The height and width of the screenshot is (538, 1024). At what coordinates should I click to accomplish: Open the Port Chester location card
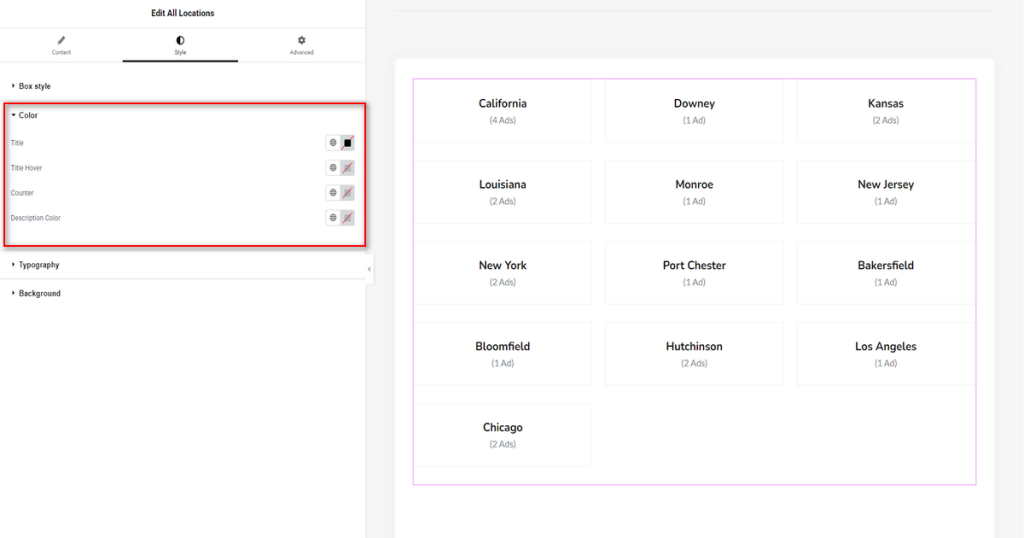click(694, 273)
